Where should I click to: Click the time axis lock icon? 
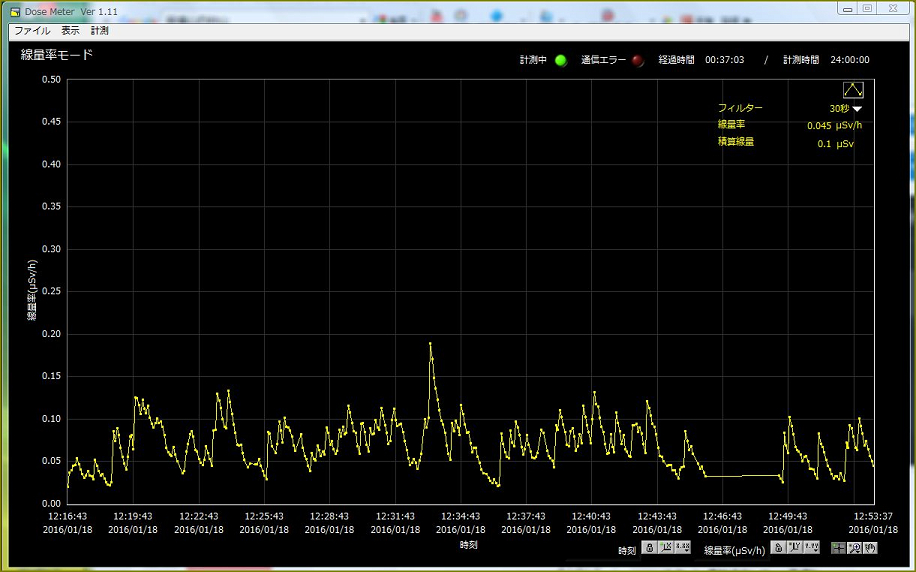(649, 548)
